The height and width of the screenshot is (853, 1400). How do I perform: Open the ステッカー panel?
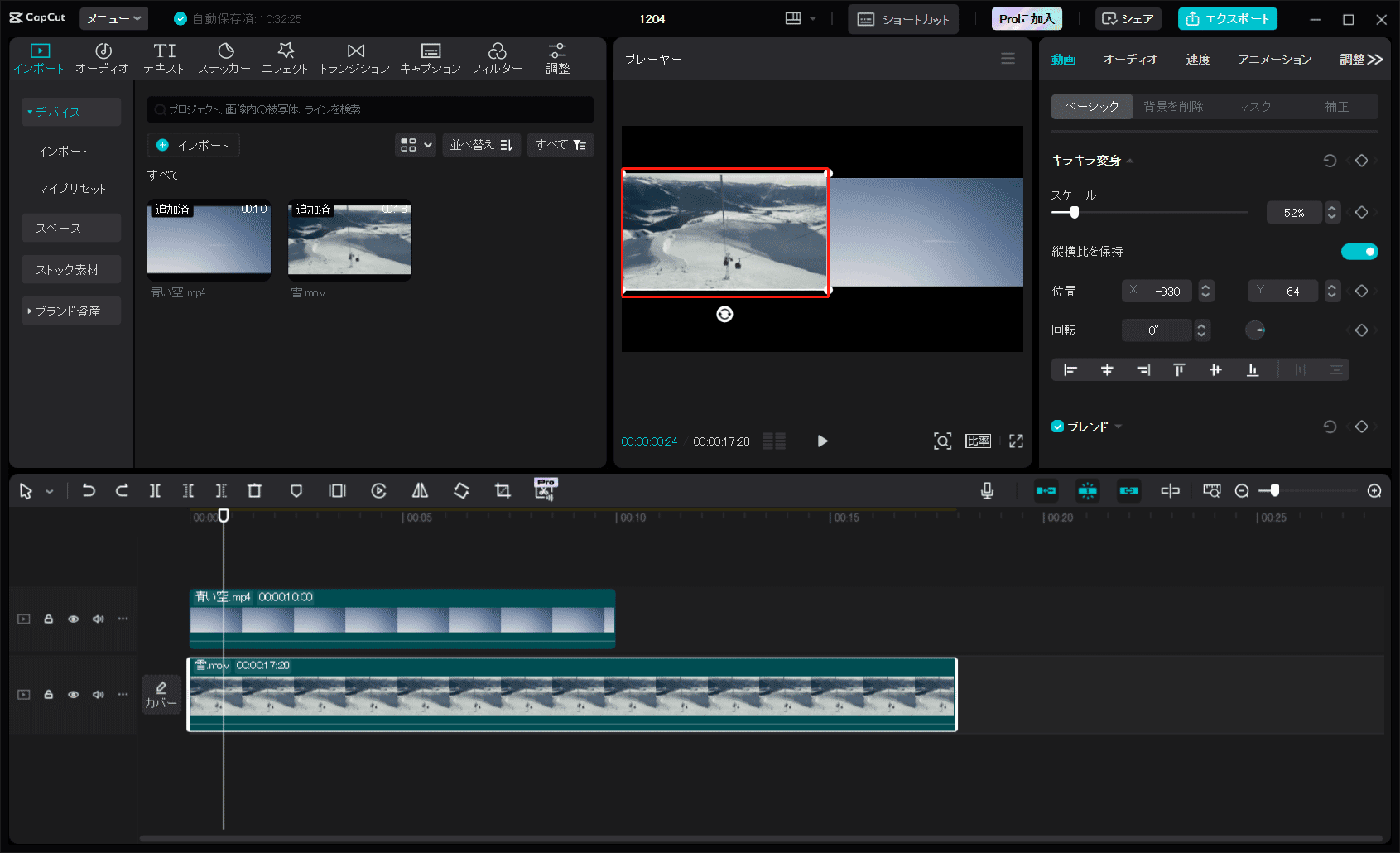224,58
